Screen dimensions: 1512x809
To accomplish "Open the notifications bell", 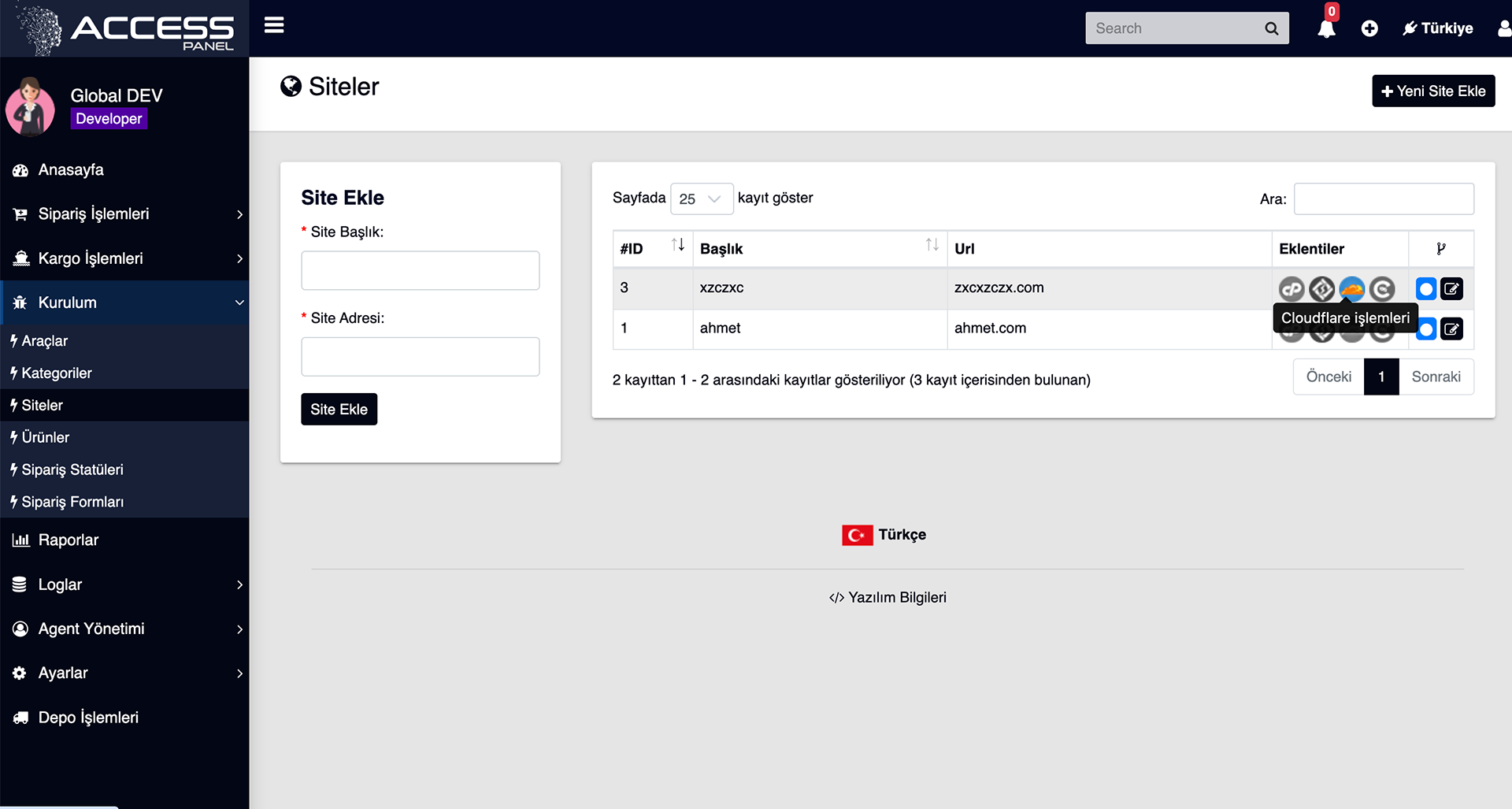I will coord(1326,29).
